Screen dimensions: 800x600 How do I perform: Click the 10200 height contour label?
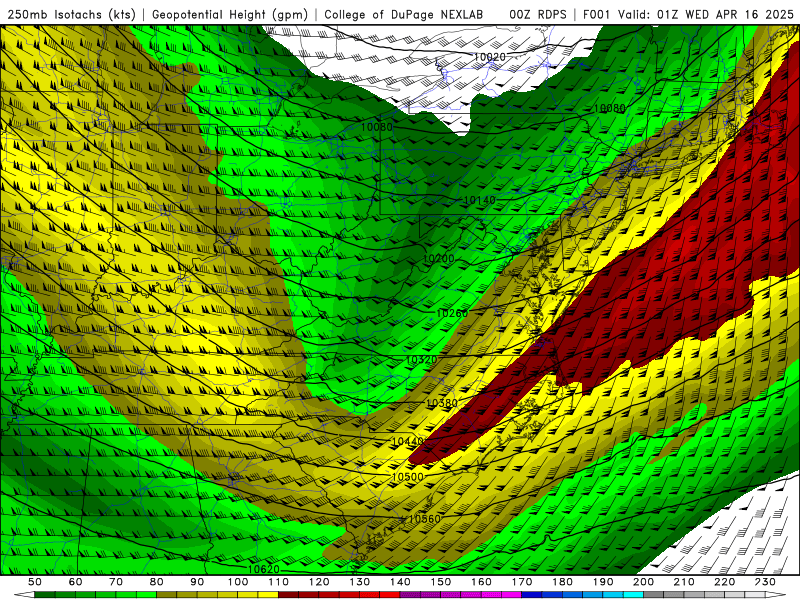tap(439, 259)
